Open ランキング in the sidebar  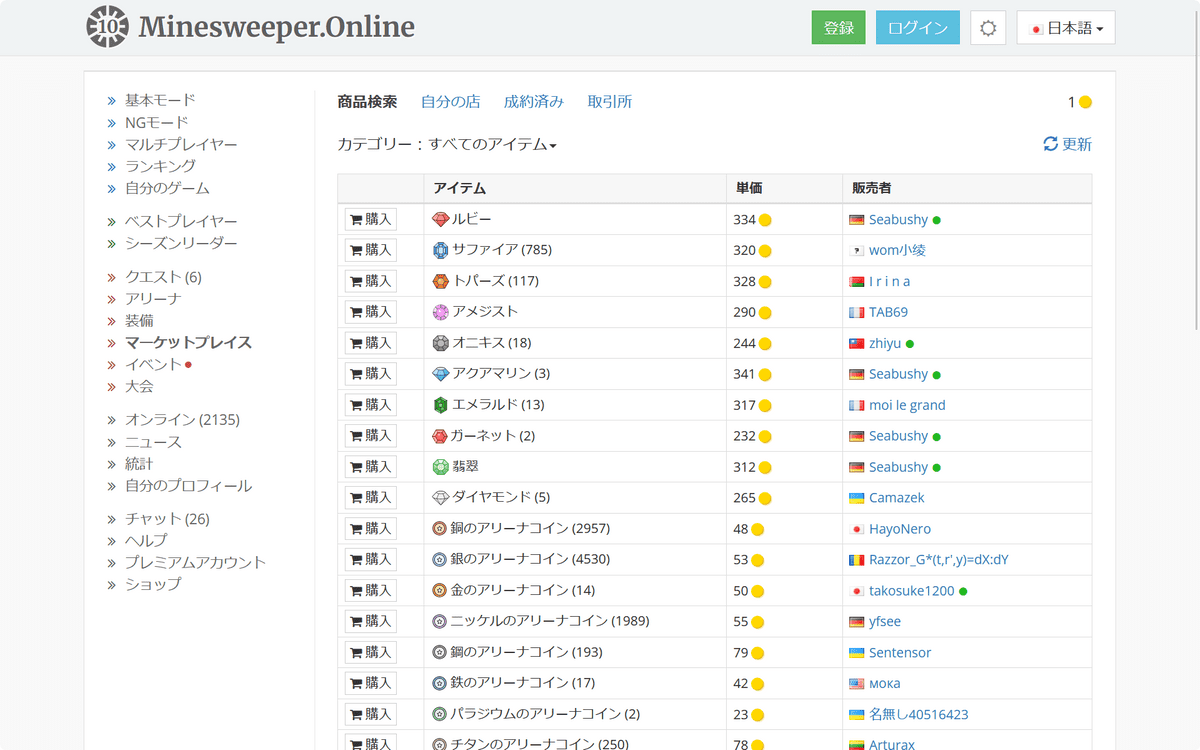(160, 166)
